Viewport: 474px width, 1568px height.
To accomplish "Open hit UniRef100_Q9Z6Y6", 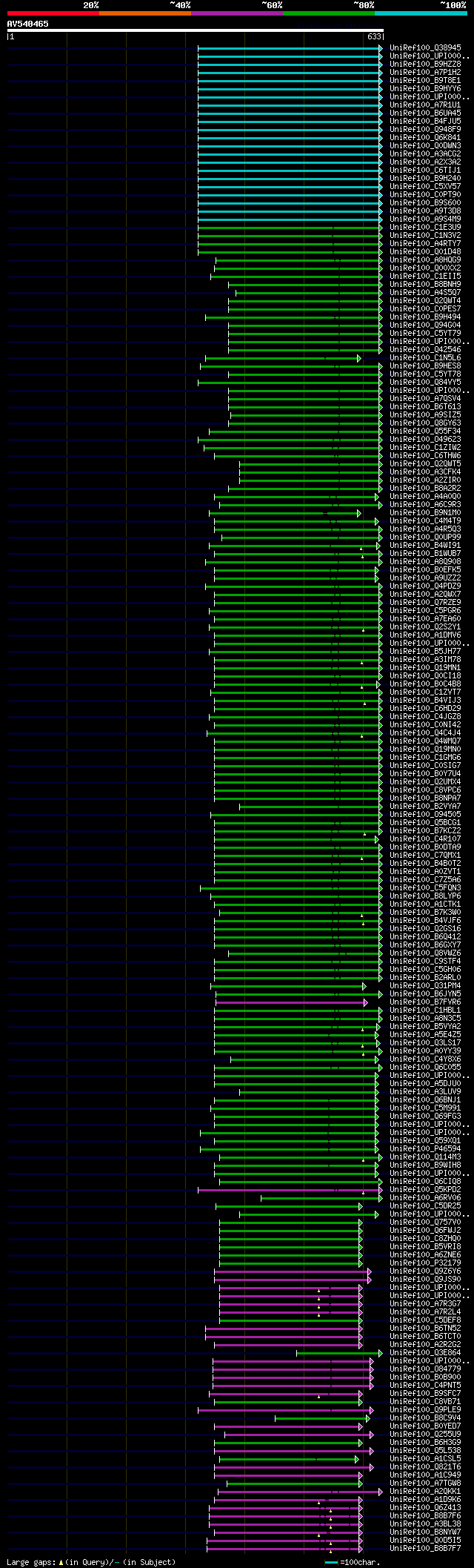I will (425, 1271).
